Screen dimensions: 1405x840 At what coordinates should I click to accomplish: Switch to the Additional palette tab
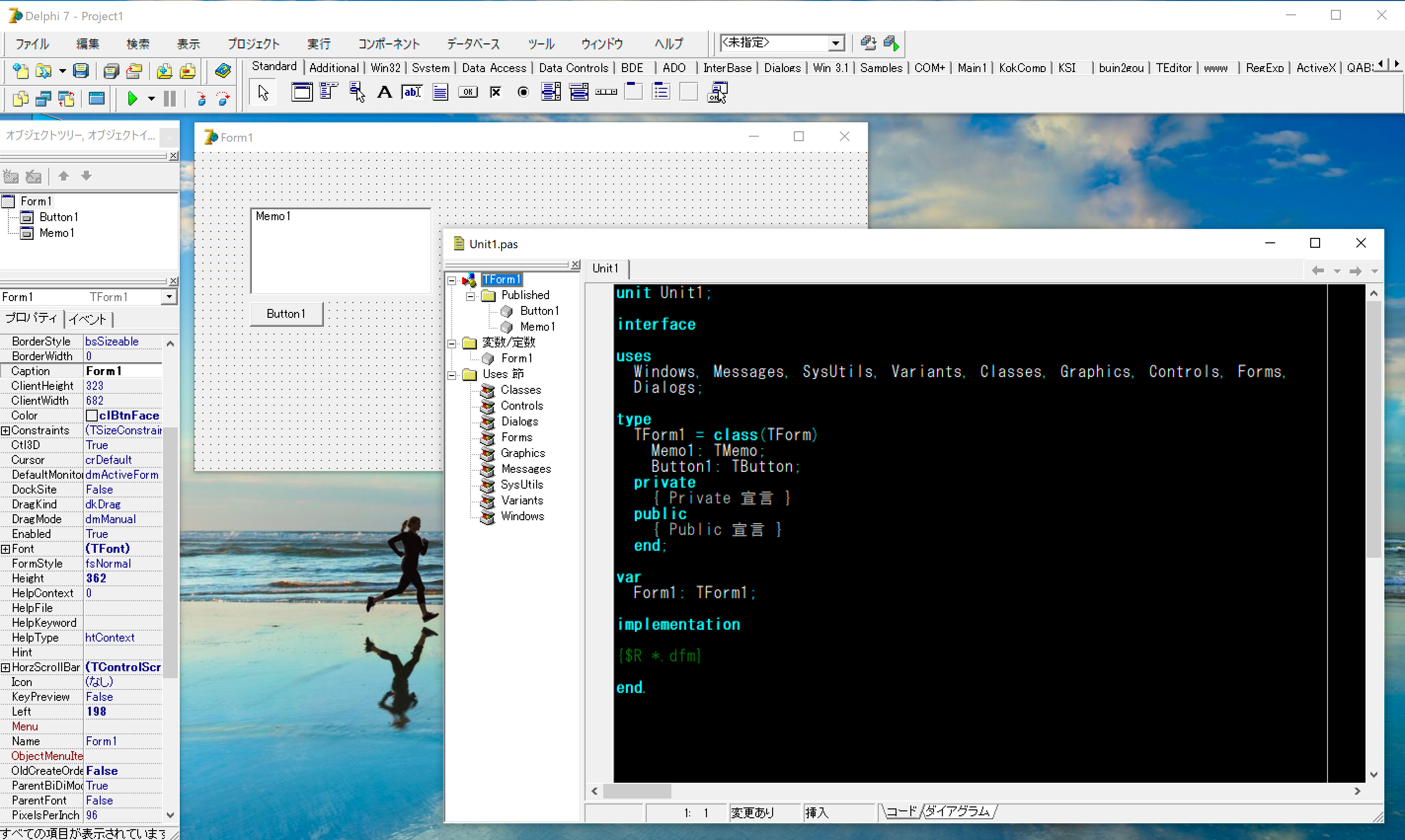pyautogui.click(x=333, y=68)
